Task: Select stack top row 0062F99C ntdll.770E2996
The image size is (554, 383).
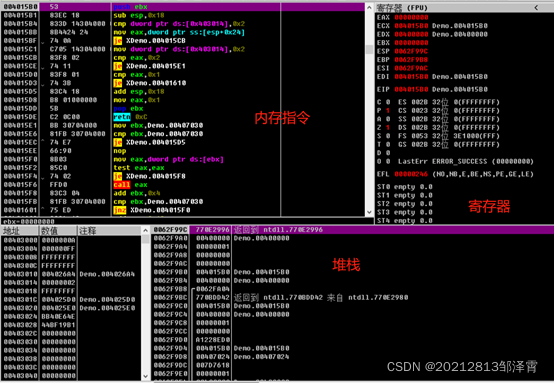Action: (x=352, y=230)
